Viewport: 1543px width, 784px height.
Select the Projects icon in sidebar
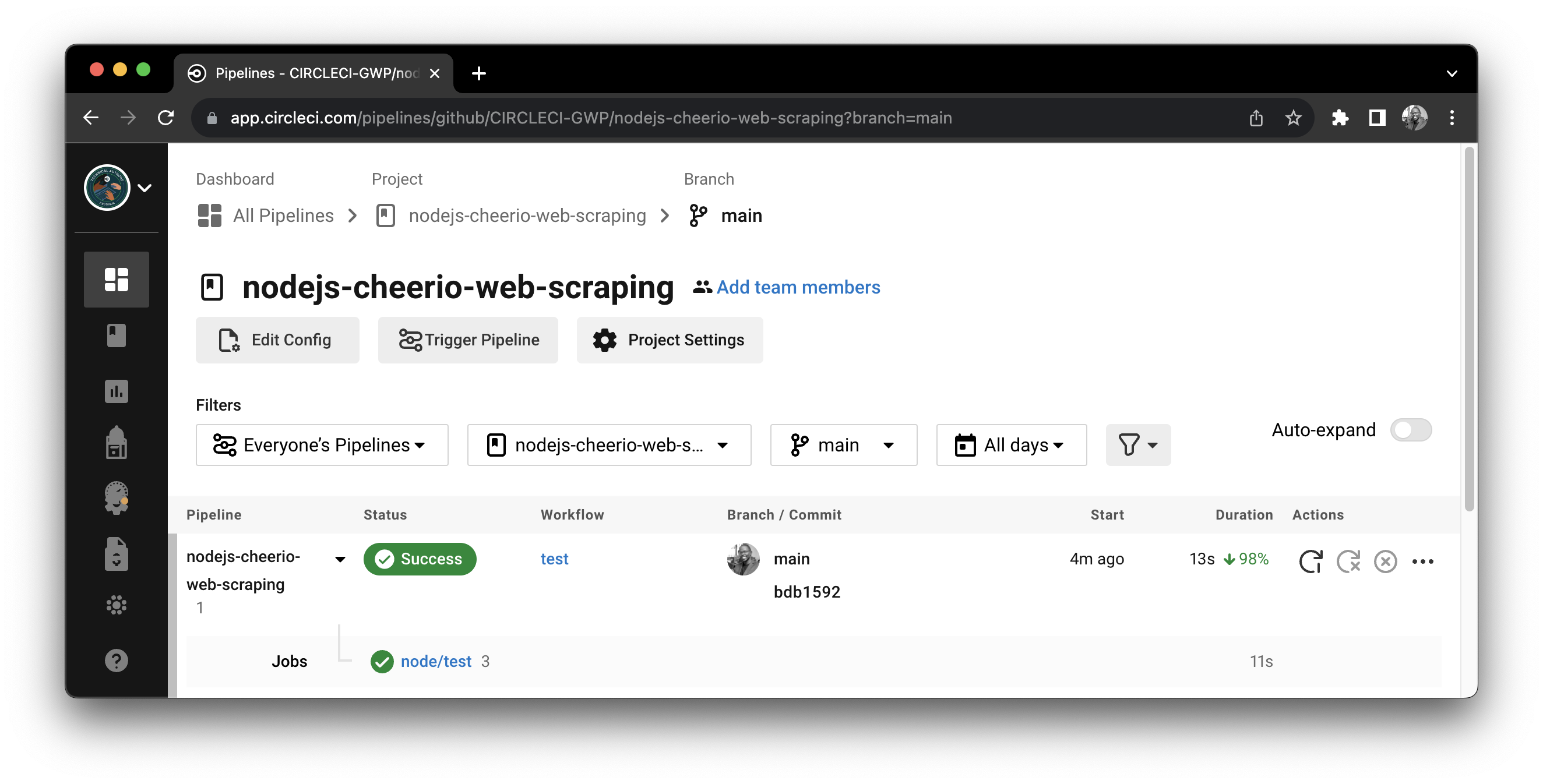click(116, 336)
